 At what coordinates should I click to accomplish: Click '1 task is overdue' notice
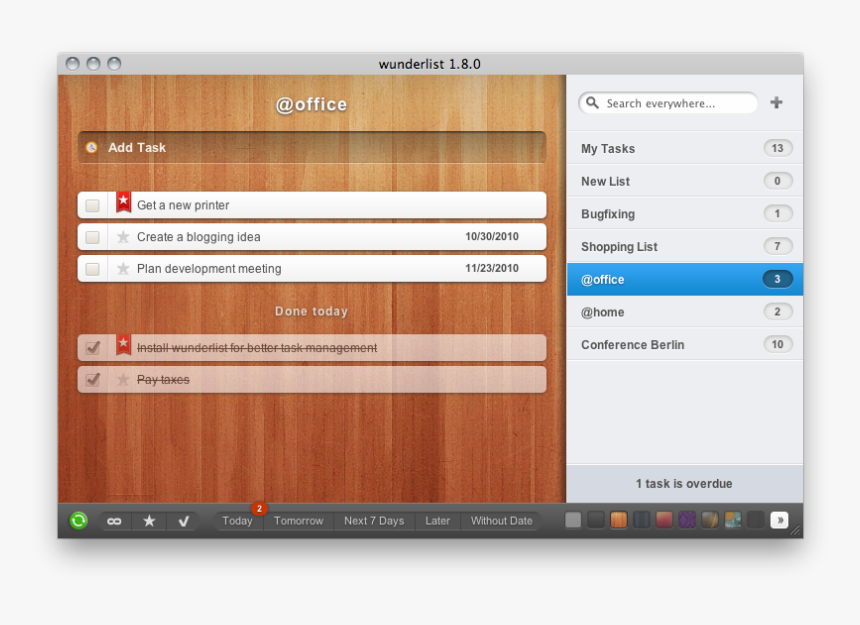click(x=684, y=484)
